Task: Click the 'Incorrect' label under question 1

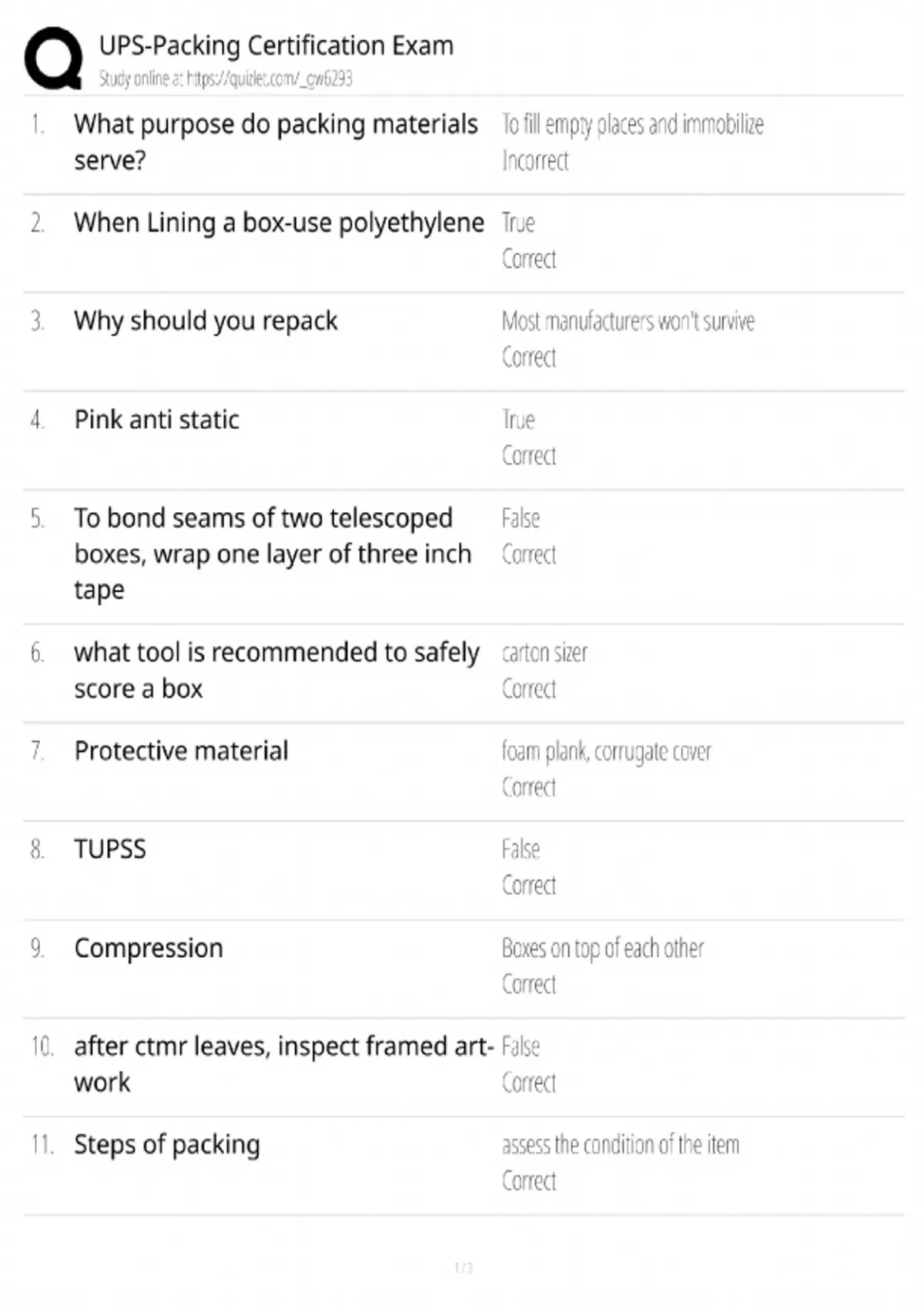Action: tap(535, 161)
